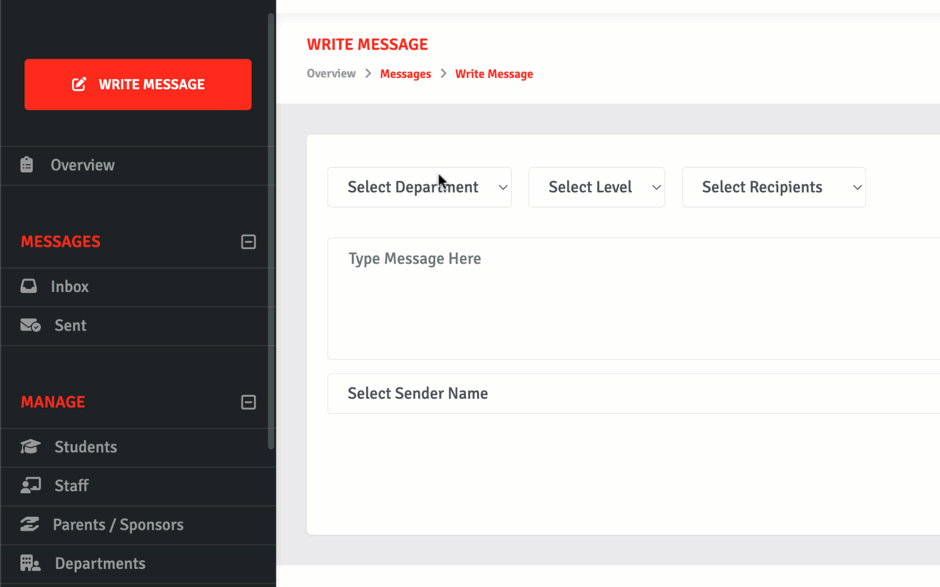Viewport: 940px width, 587px height.
Task: Click the Overview clipboard icon in sidebar
Action: tap(26, 165)
